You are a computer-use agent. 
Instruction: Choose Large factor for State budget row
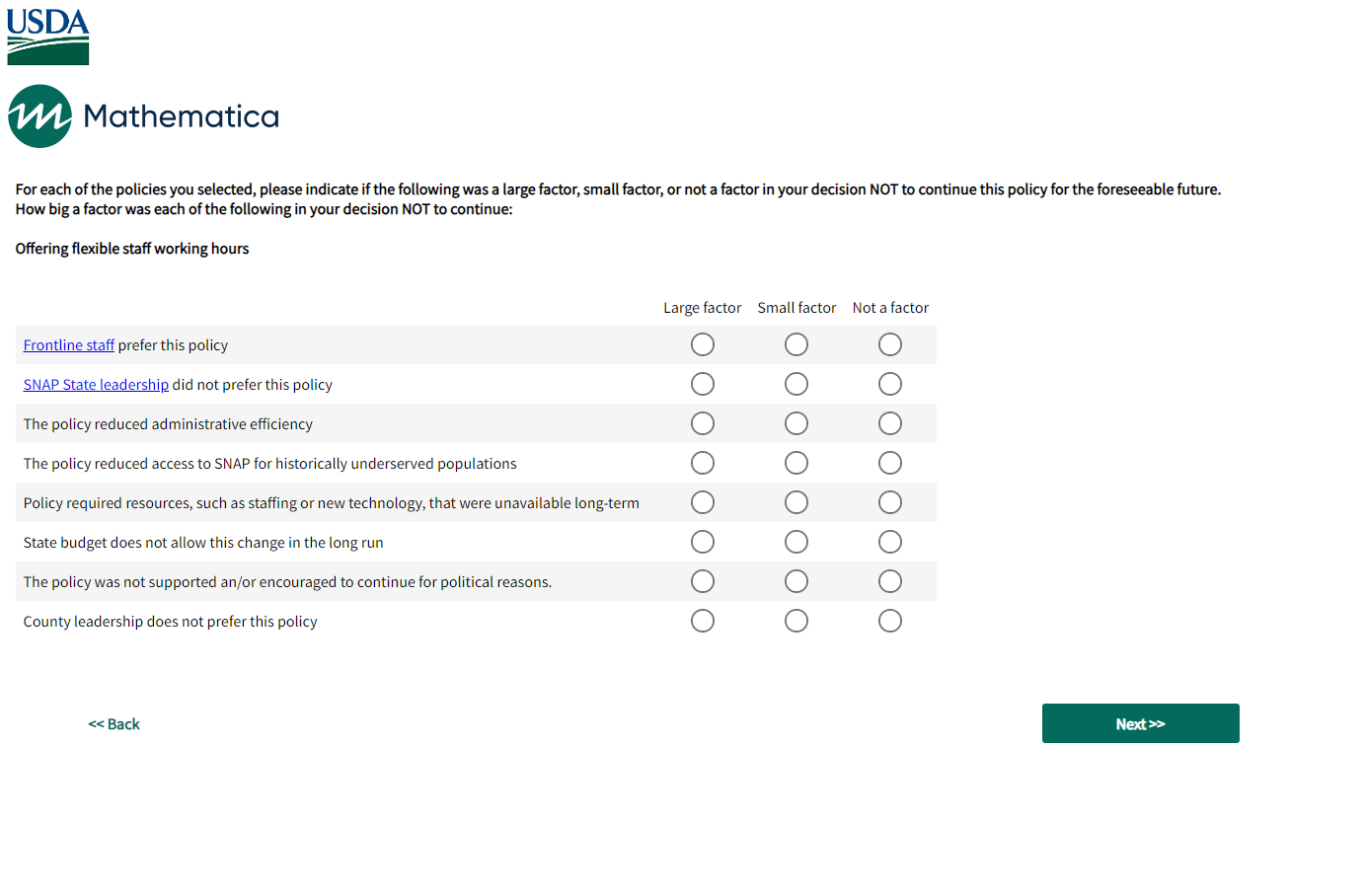pos(703,542)
